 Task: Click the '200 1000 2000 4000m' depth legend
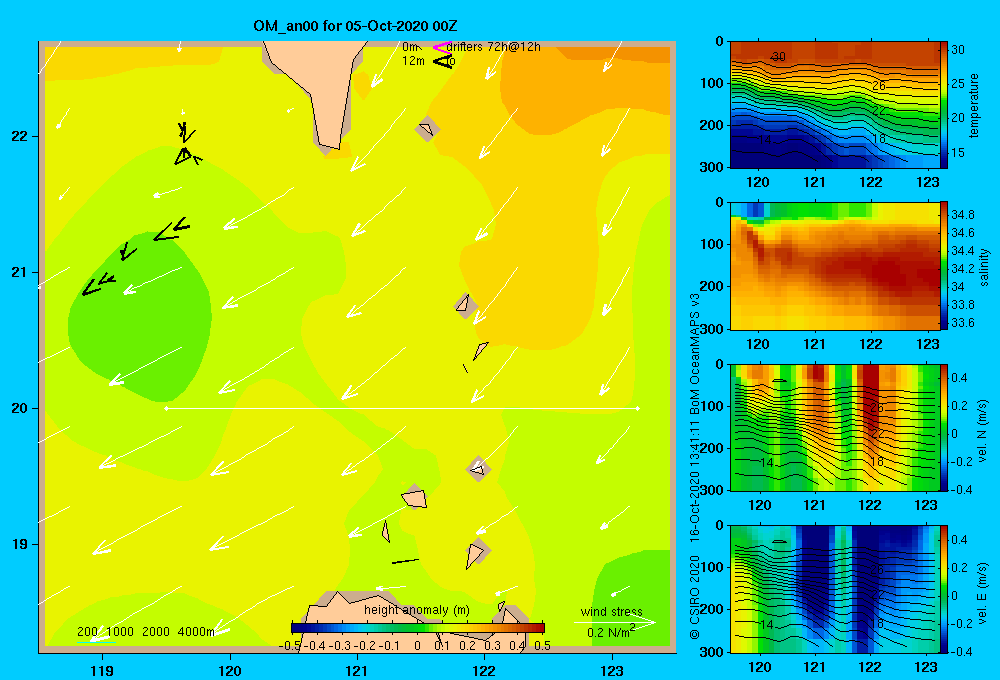point(145,632)
